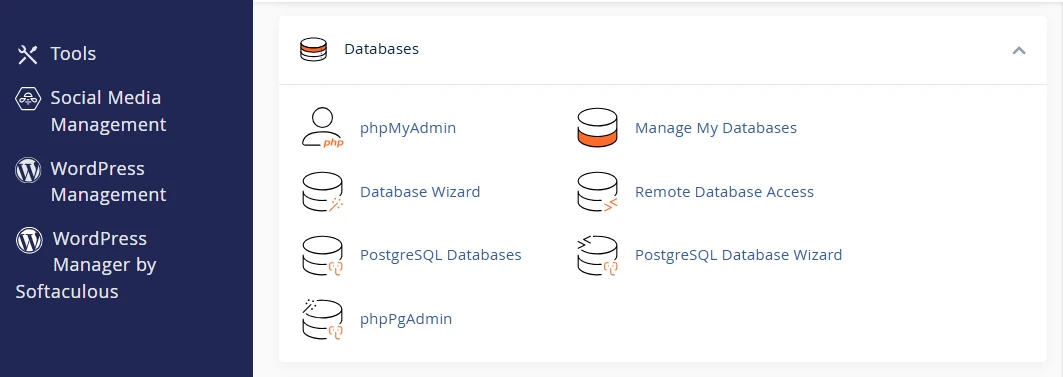The height and width of the screenshot is (377, 1063).
Task: Open the PostgreSQL Database Wizard icon
Action: click(597, 256)
